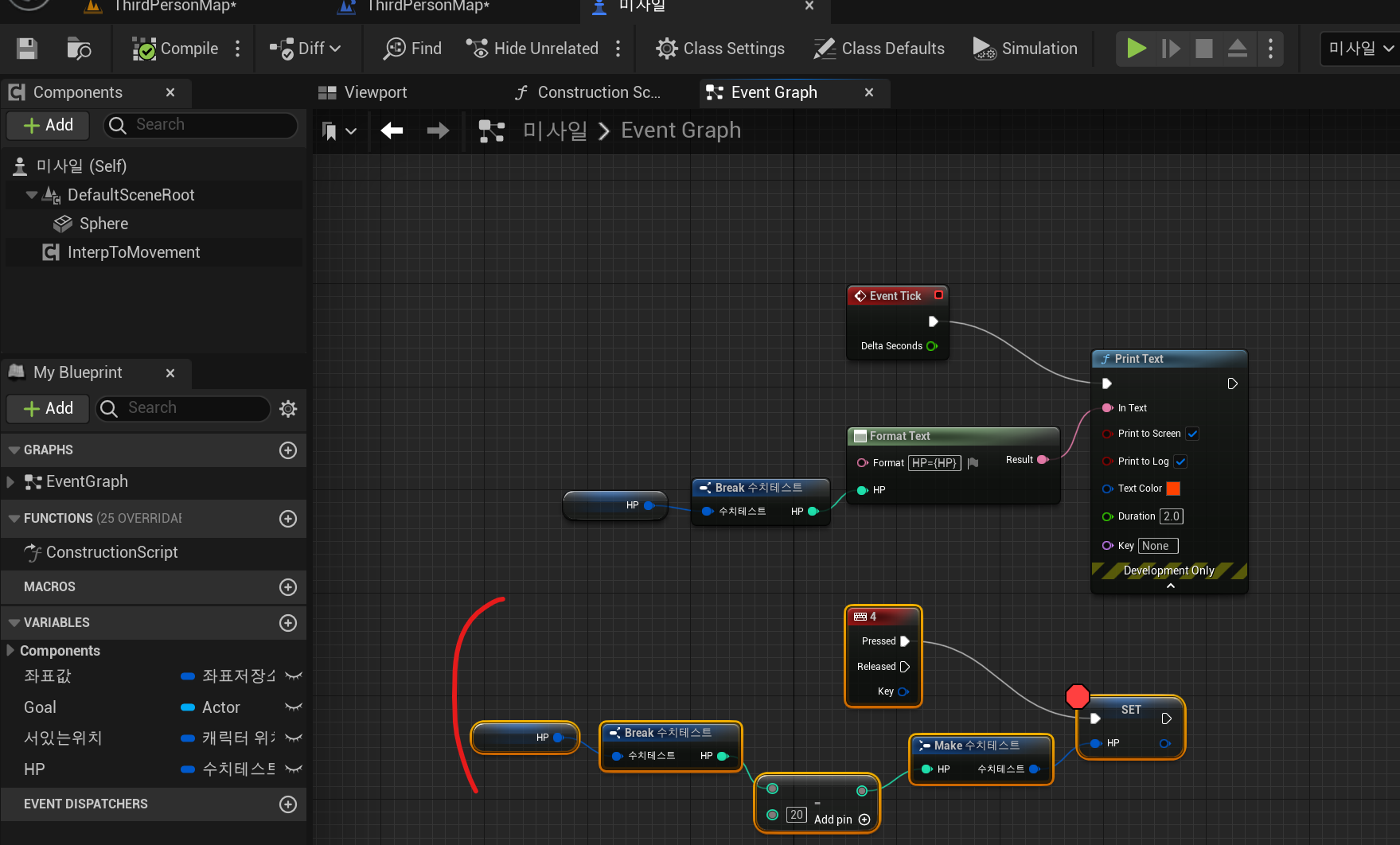Add a new function with plus icon
The width and height of the screenshot is (1400, 845).
click(x=288, y=519)
